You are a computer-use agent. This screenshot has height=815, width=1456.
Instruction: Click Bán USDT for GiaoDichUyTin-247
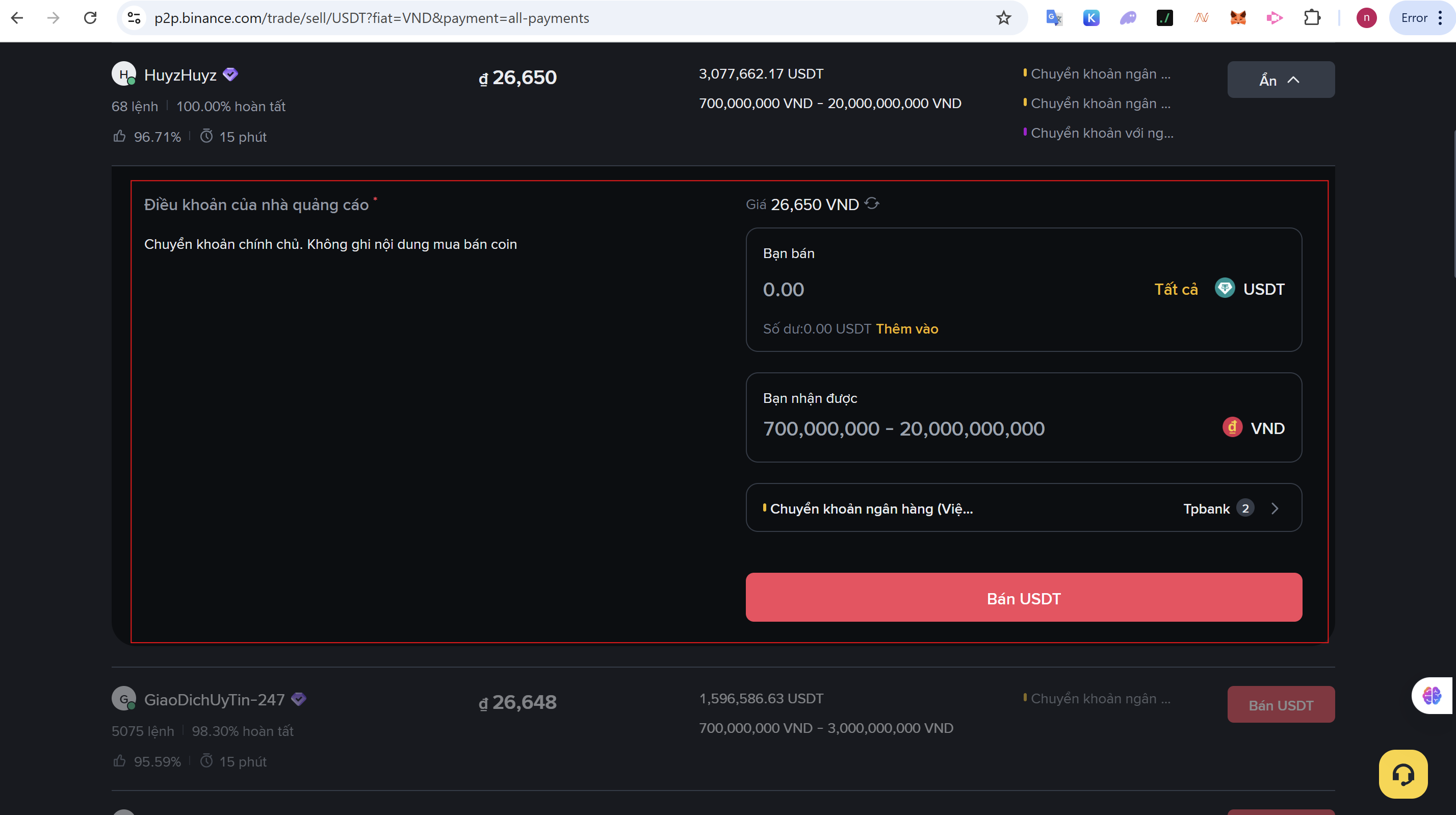click(1280, 705)
